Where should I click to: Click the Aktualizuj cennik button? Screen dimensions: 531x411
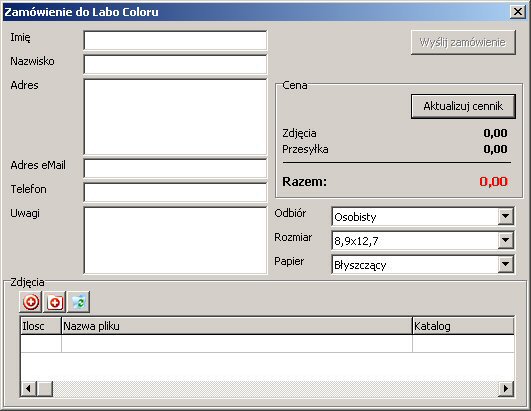pos(463,106)
